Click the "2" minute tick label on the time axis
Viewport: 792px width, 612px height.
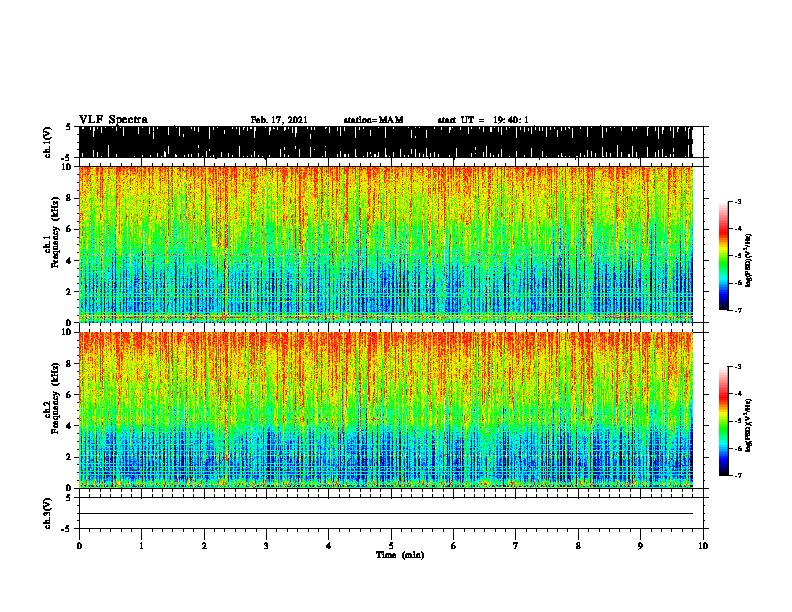click(x=204, y=546)
